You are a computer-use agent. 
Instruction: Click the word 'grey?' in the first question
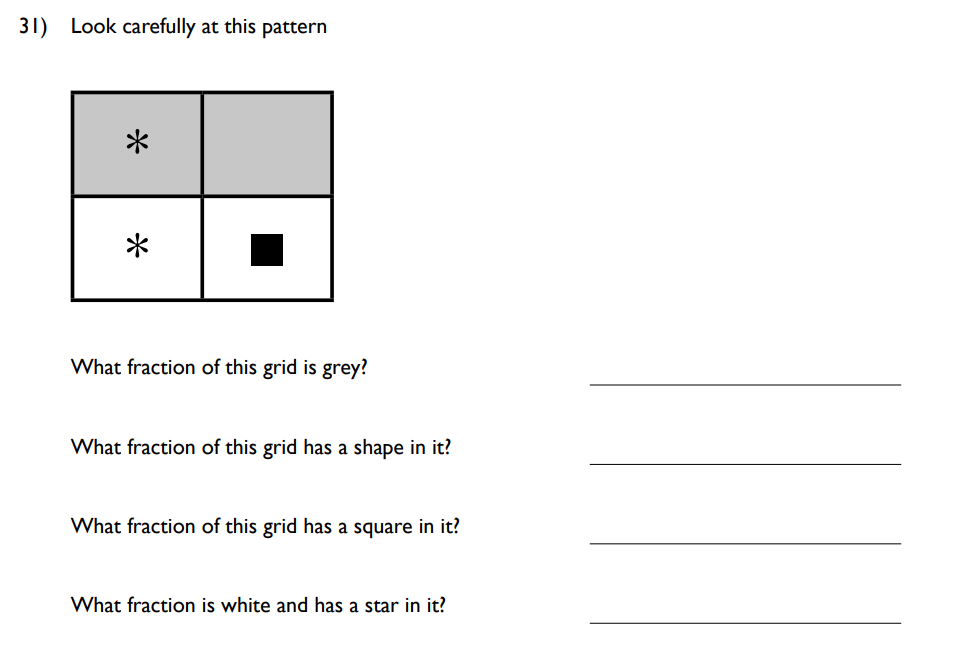pos(345,368)
